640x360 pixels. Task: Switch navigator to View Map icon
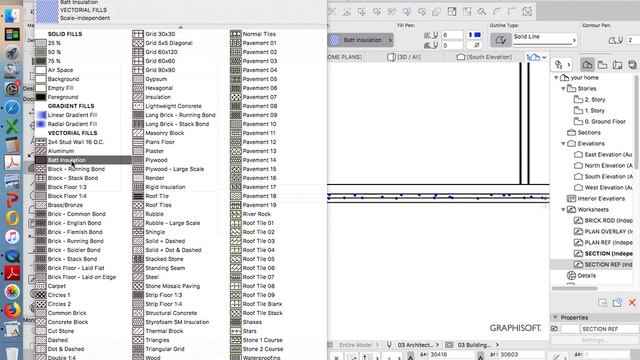click(602, 64)
